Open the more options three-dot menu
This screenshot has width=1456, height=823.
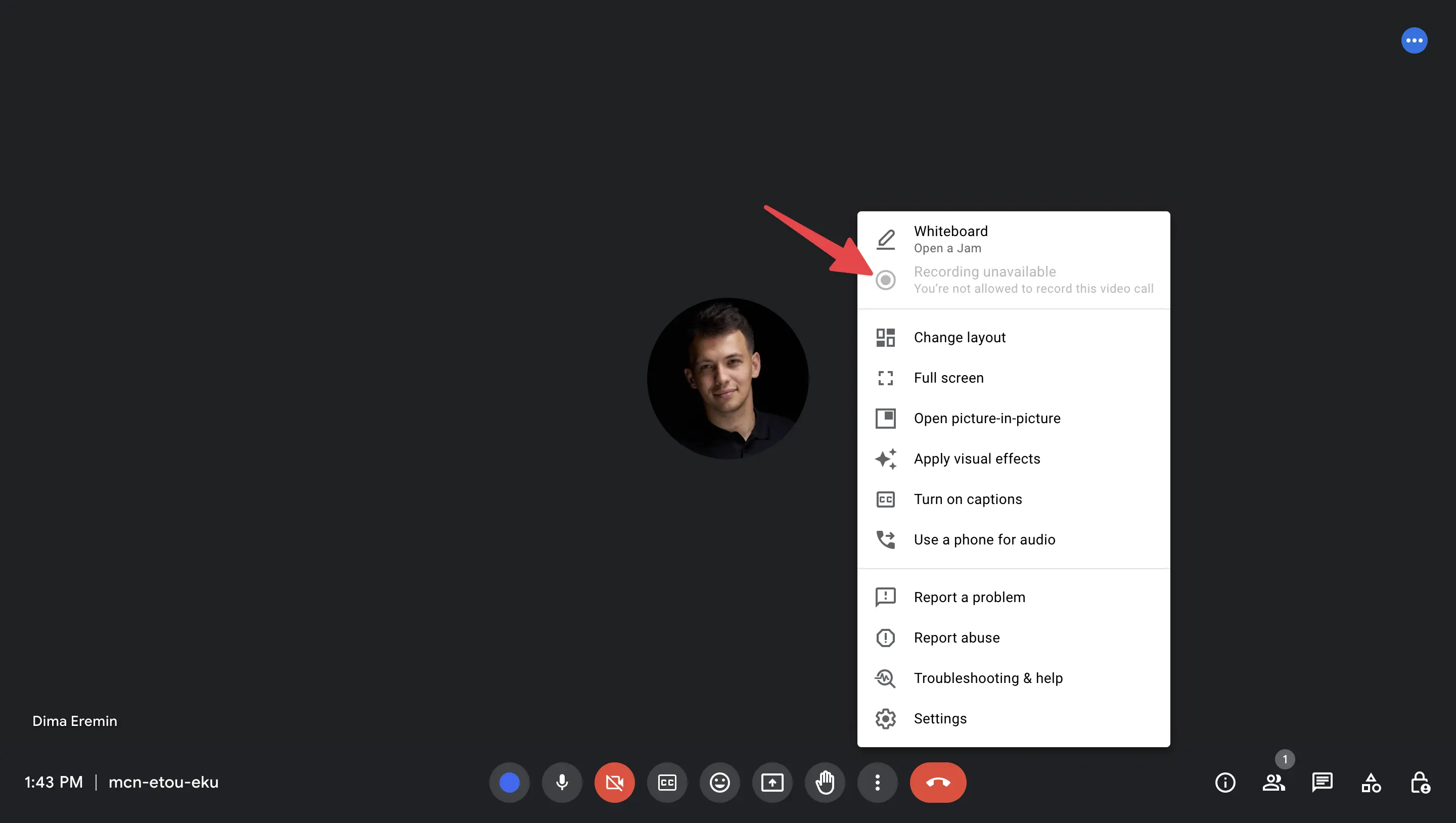[877, 782]
